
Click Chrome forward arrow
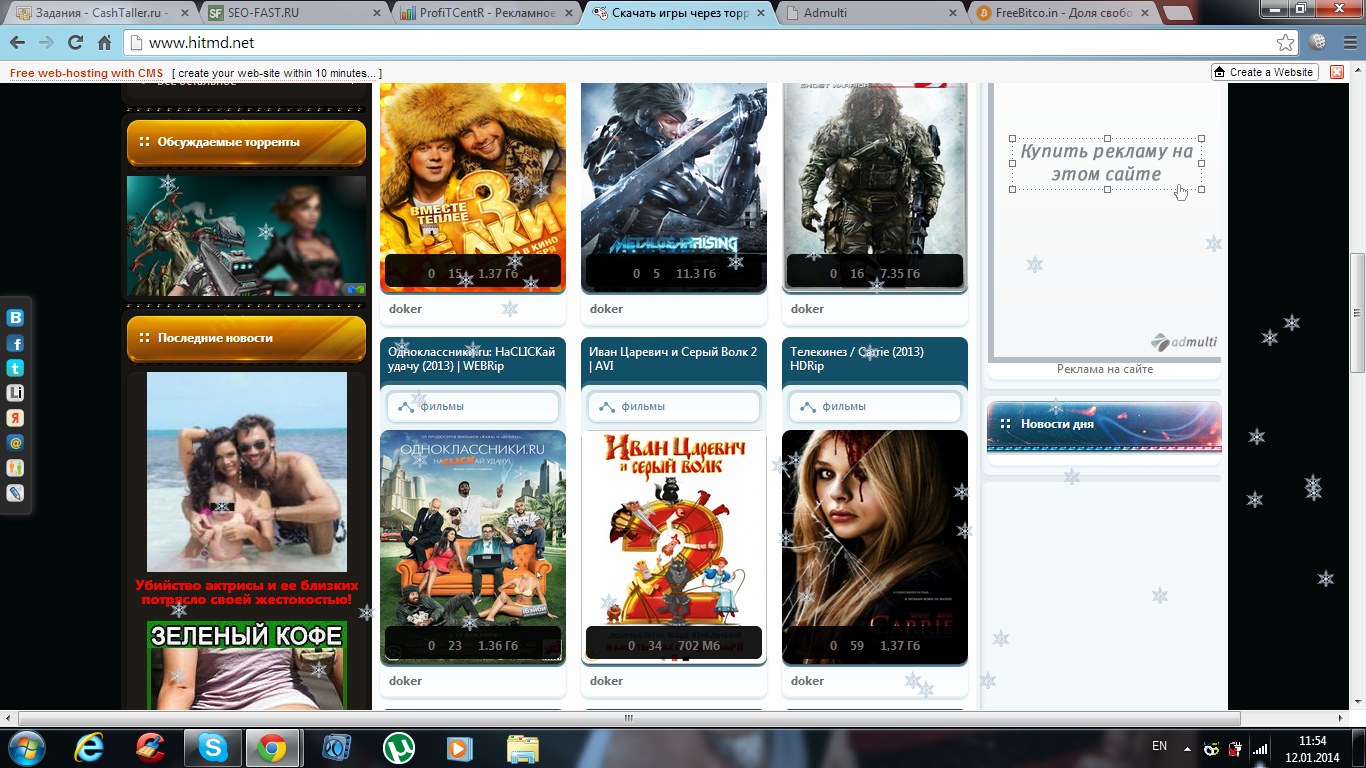[46, 43]
